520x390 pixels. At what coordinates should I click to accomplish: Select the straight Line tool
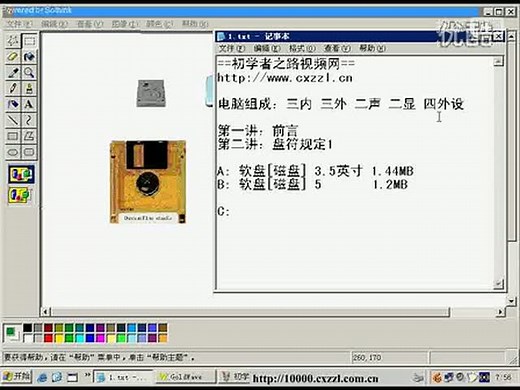click(13, 120)
